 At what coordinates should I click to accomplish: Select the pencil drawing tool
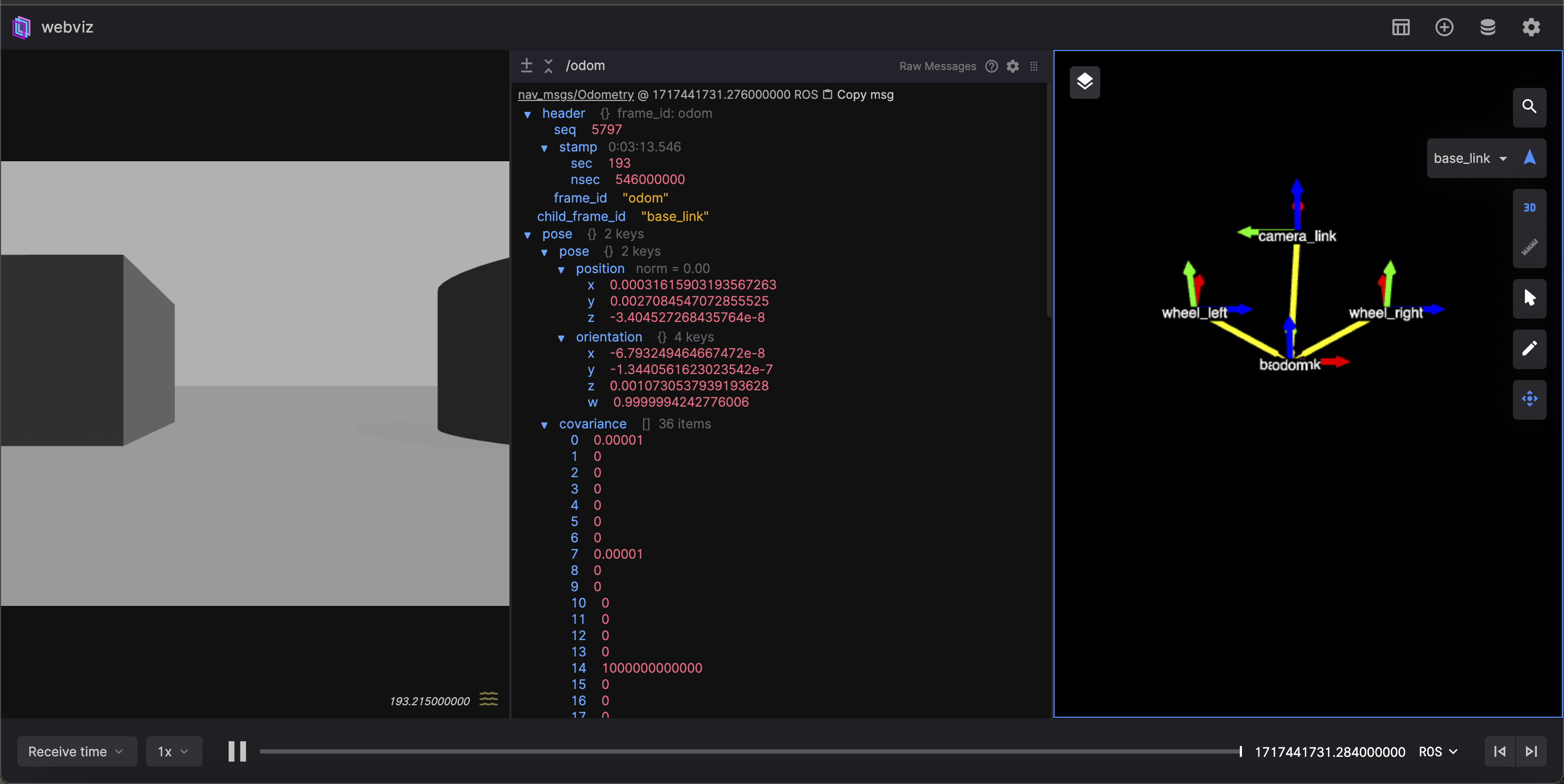click(x=1529, y=349)
